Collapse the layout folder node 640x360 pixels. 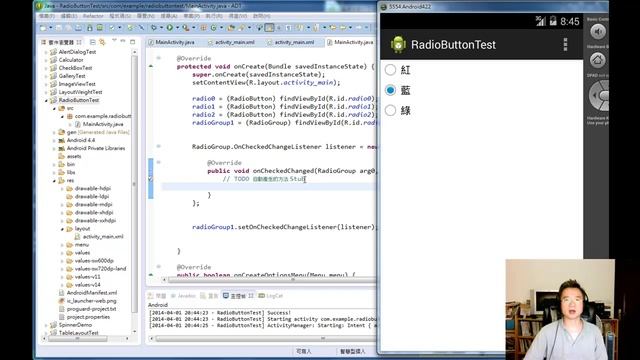click(x=62, y=229)
